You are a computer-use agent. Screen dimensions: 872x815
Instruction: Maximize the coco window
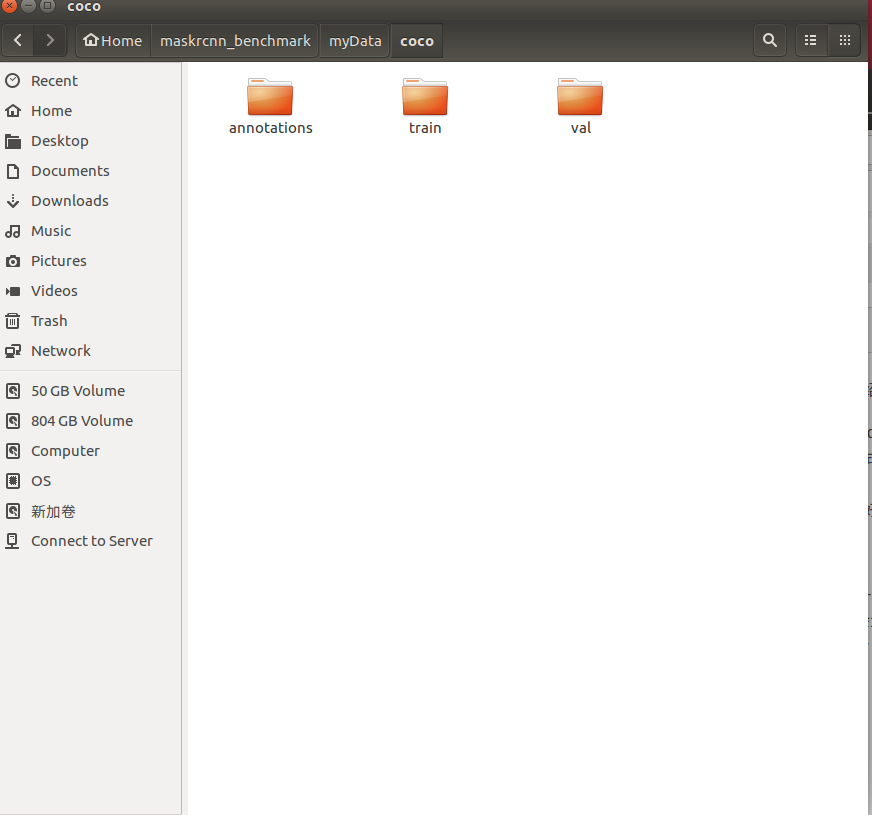coord(47,6)
